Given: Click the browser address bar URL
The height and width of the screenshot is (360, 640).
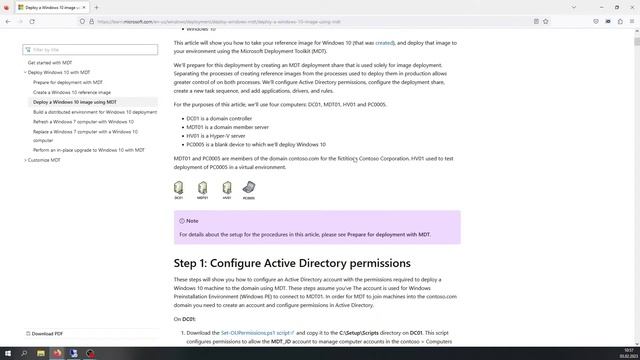Looking at the screenshot, I should tap(219, 22).
